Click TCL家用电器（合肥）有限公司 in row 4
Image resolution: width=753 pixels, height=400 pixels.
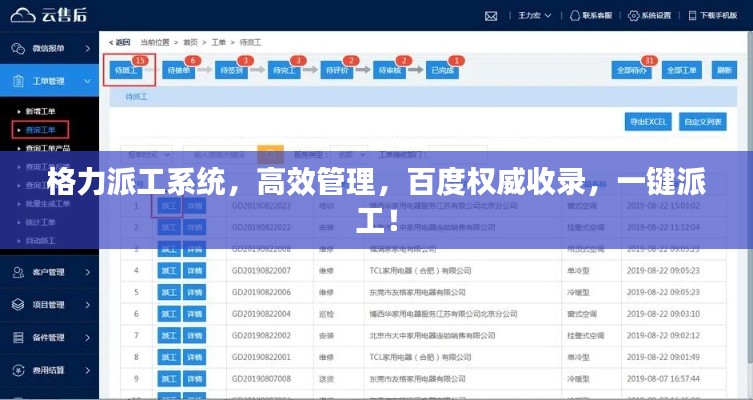coord(420,271)
